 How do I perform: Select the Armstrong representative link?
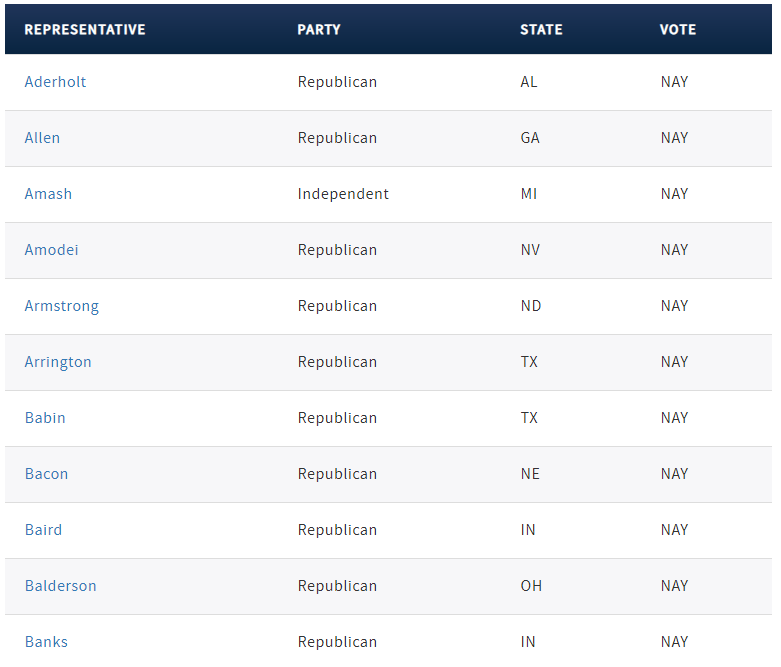pos(62,306)
